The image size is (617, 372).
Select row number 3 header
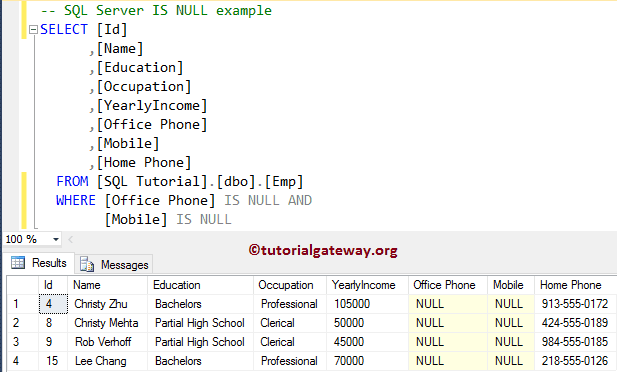tap(23, 342)
